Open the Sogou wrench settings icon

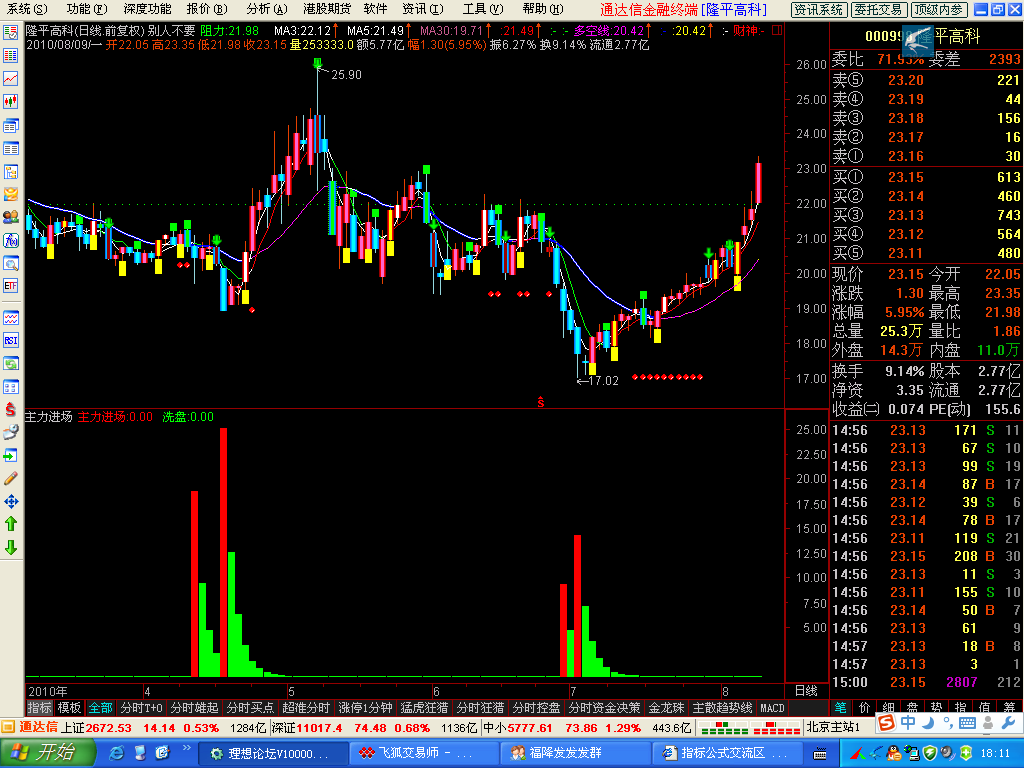(x=1009, y=722)
